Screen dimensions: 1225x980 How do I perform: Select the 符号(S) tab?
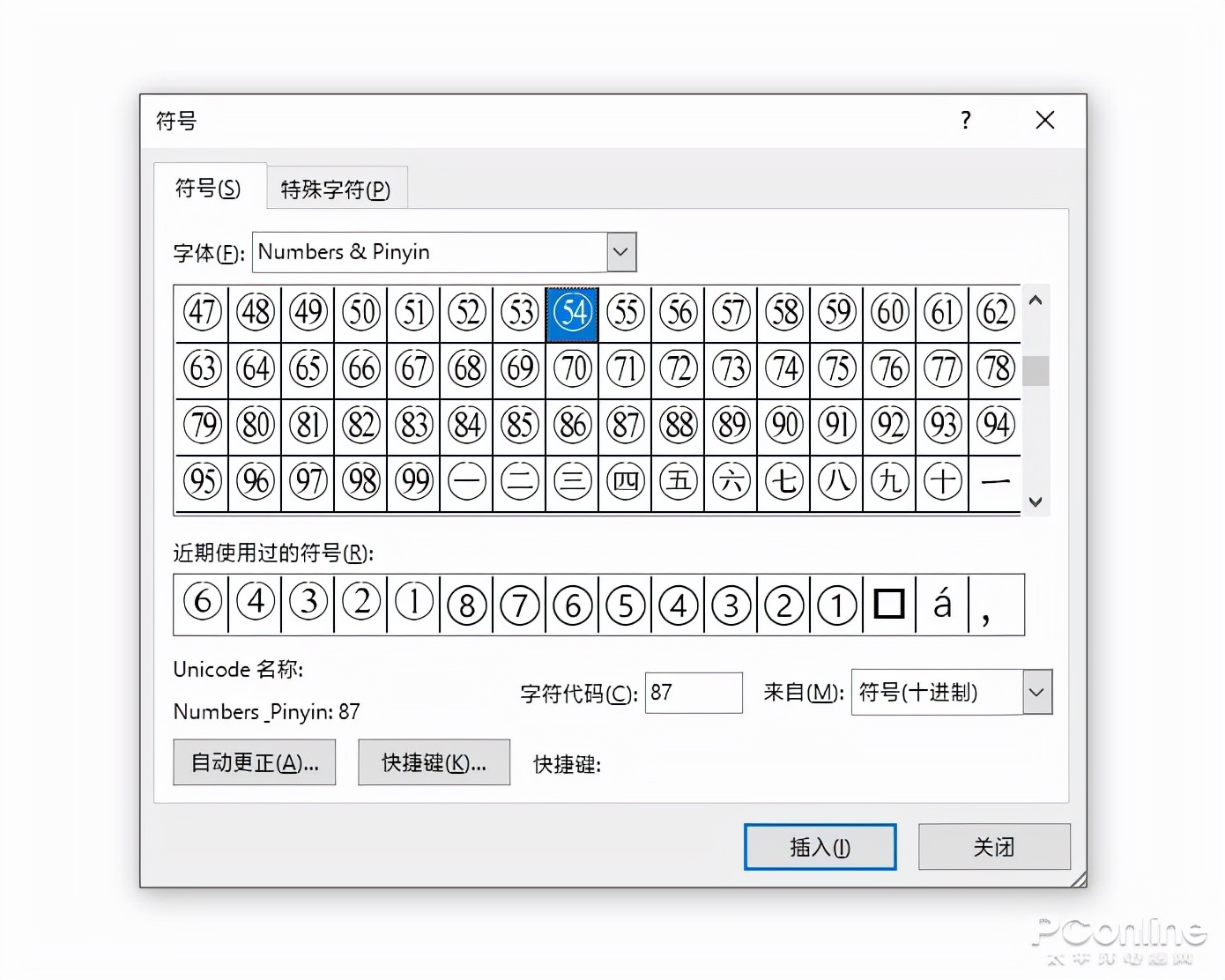click(210, 188)
